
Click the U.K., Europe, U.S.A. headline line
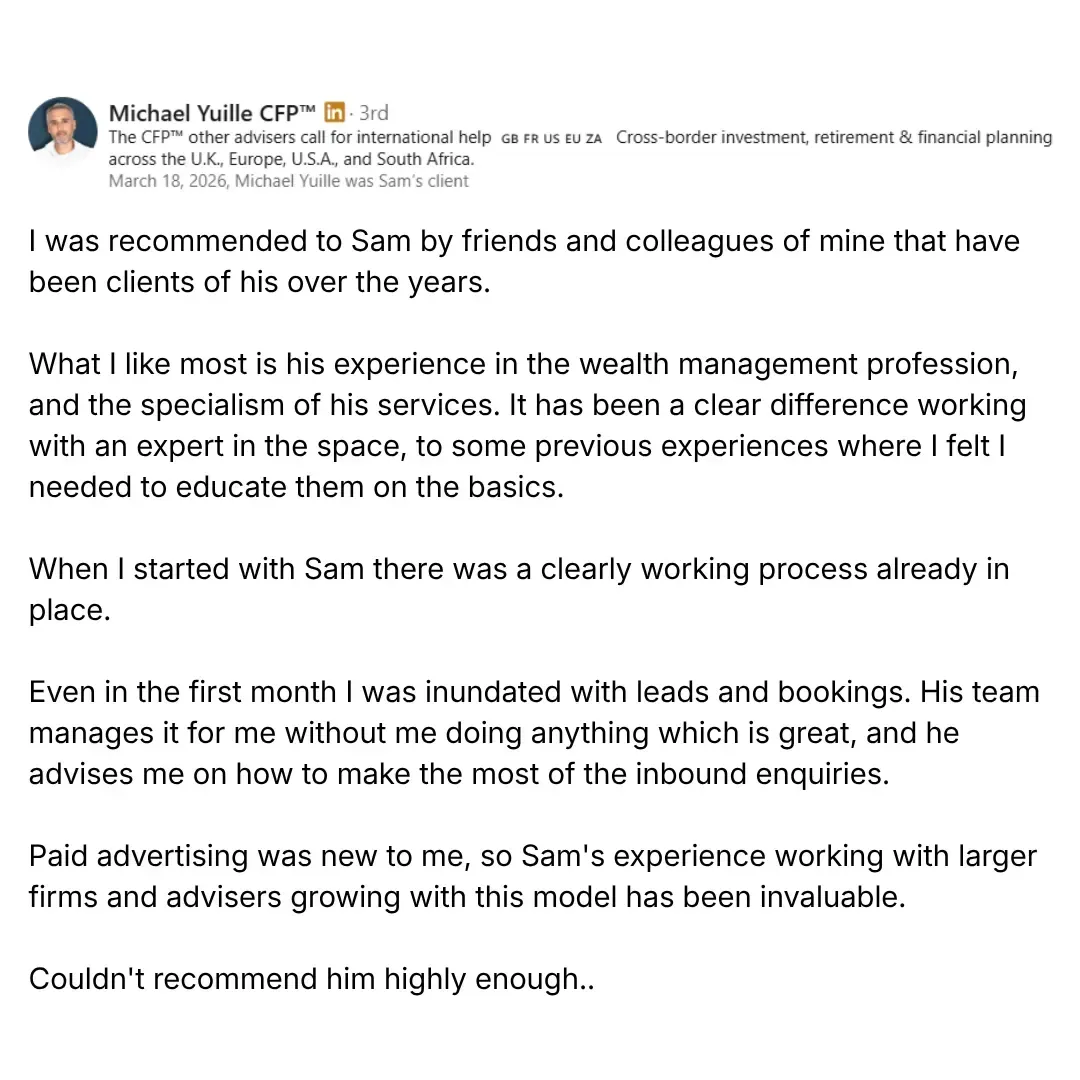click(x=291, y=159)
